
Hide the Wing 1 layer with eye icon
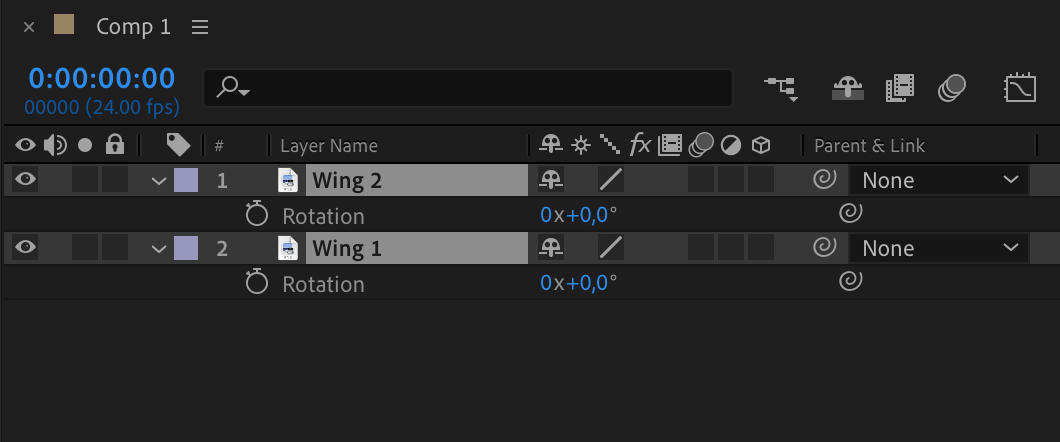click(25, 247)
